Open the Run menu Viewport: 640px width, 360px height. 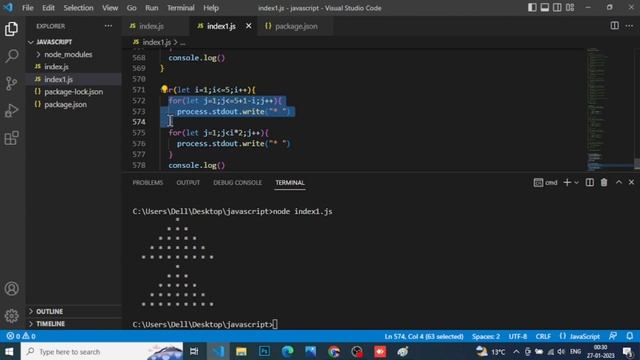click(x=151, y=8)
